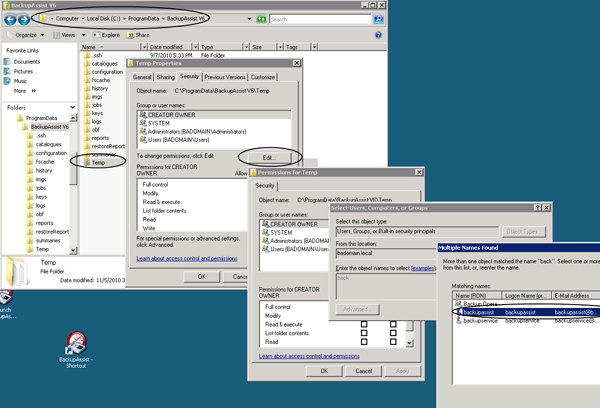The width and height of the screenshot is (600, 408).
Task: Open the address bar history dropdown
Action: (x=249, y=19)
